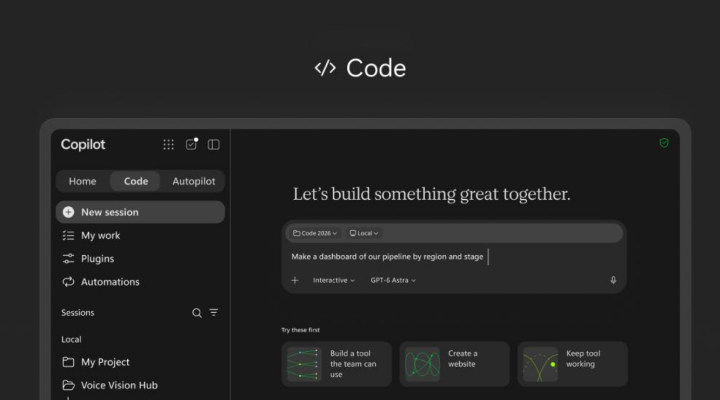
Task: Click the Sessions heading
Action: [78, 313]
